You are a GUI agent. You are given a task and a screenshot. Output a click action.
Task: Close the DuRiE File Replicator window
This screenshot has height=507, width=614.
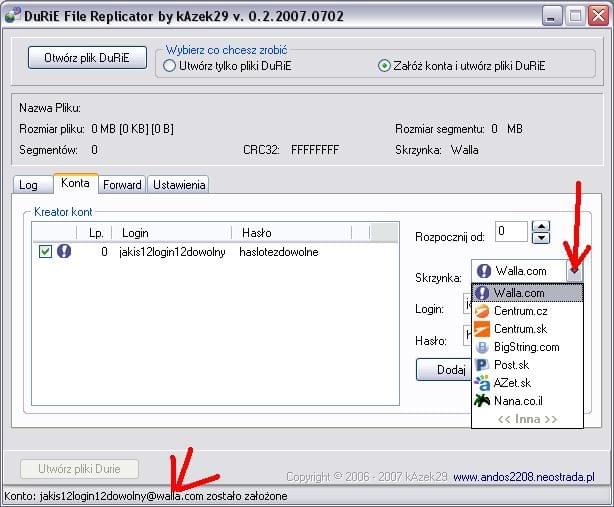(x=599, y=16)
